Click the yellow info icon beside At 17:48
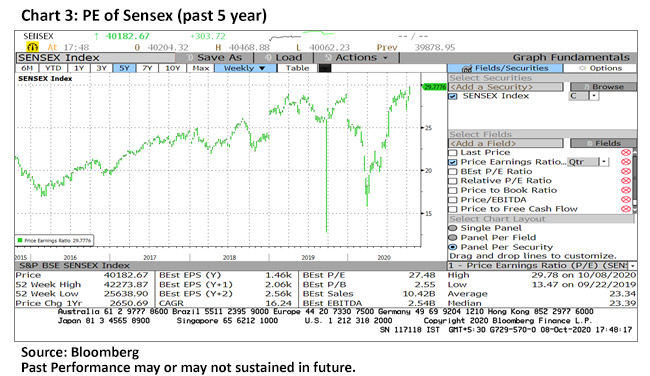The width and height of the screenshot is (650, 376). [32, 47]
